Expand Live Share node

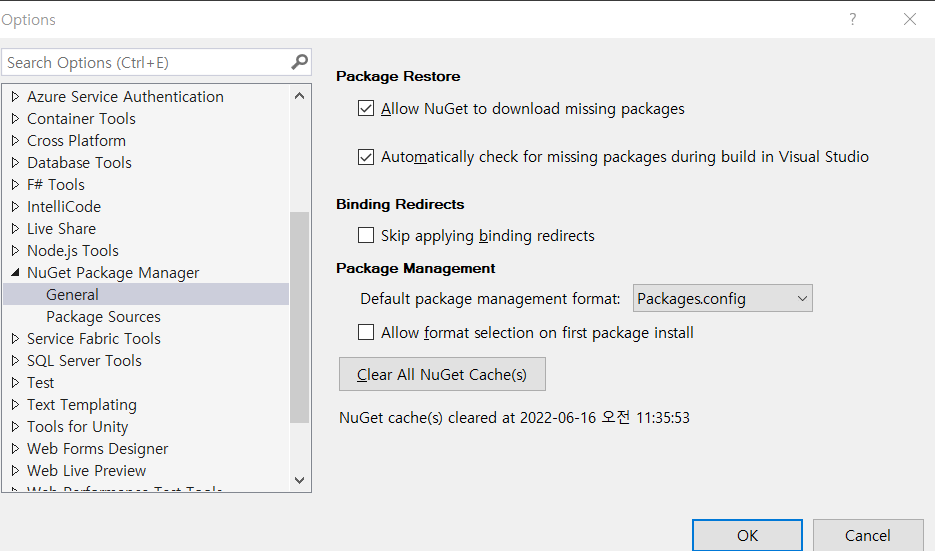pos(16,228)
